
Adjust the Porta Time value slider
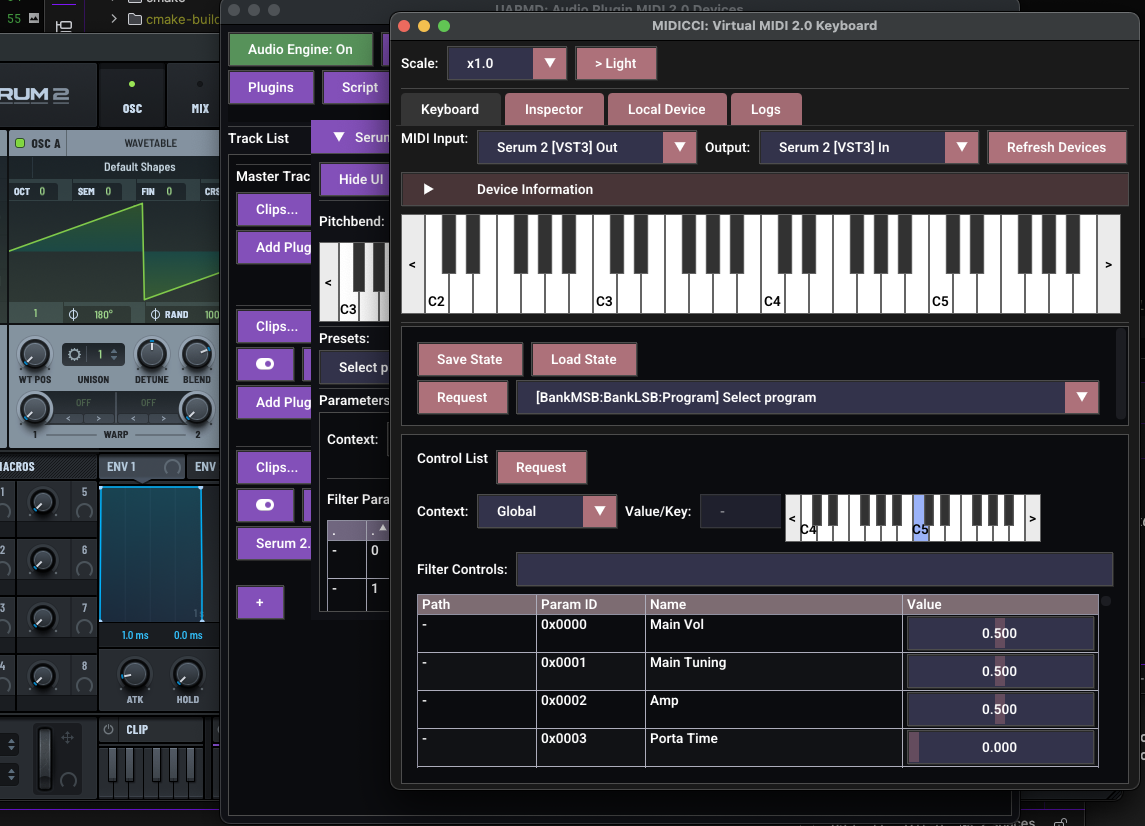pos(1000,747)
